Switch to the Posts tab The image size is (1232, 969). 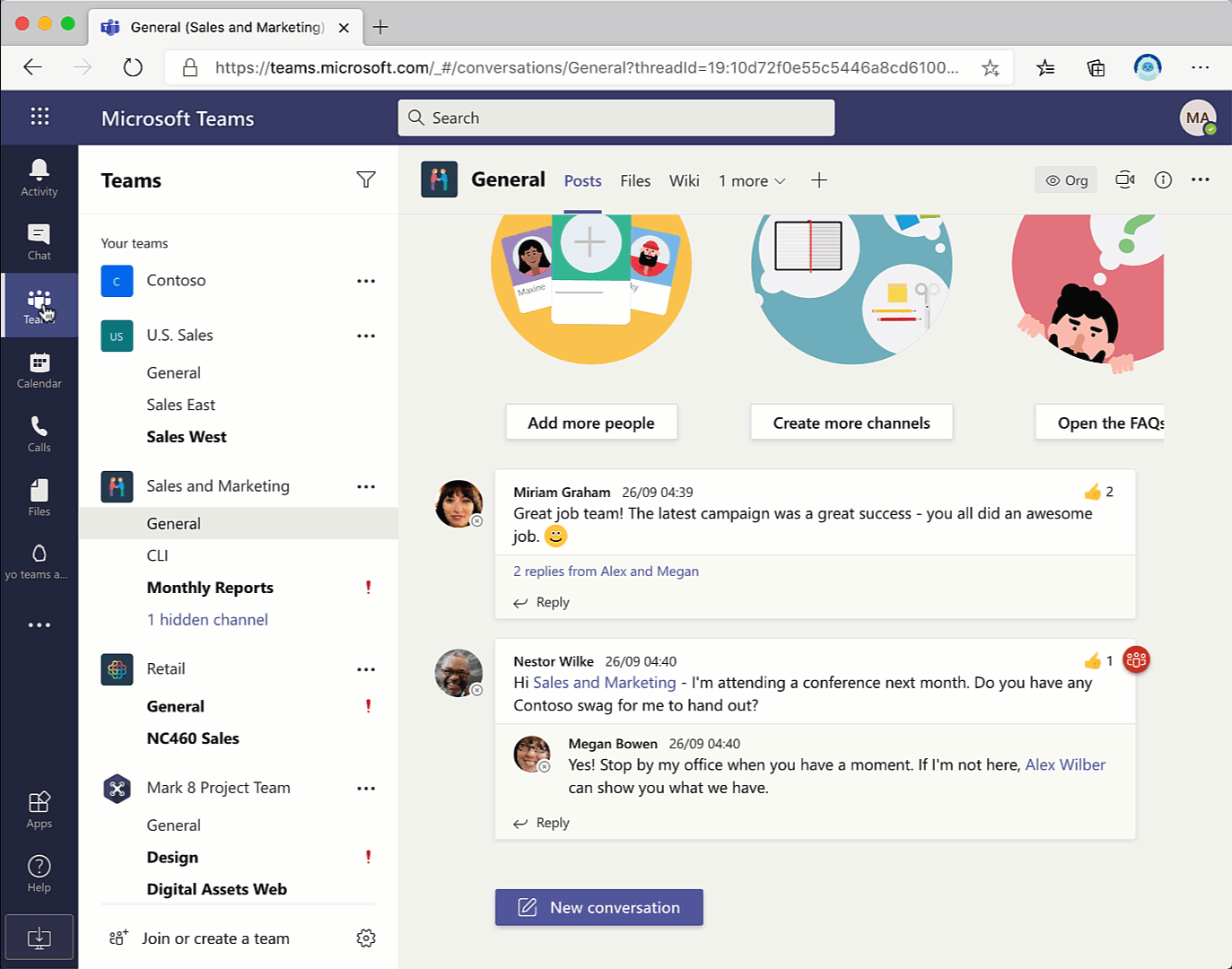[x=582, y=181]
